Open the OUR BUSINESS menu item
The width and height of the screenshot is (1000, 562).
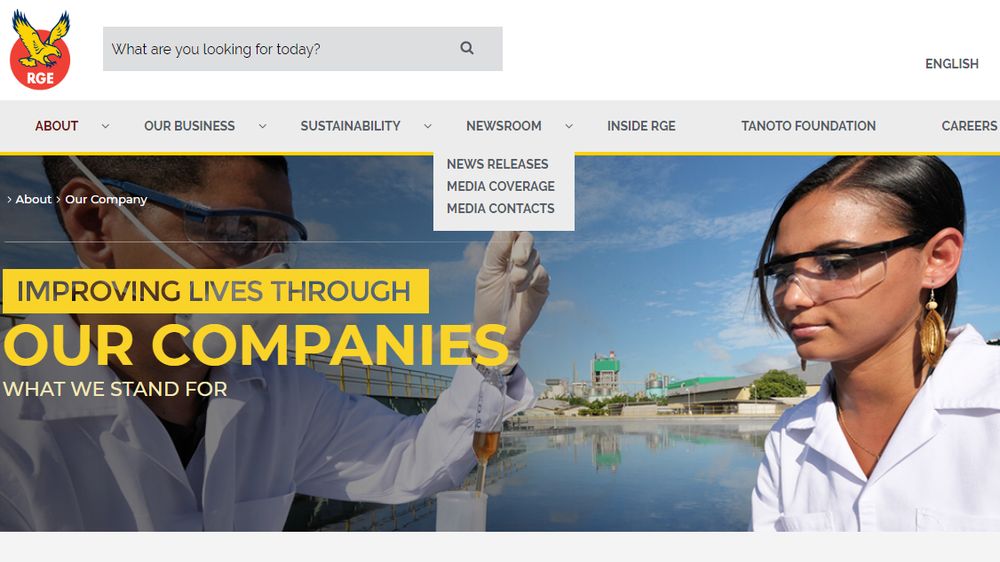(189, 126)
